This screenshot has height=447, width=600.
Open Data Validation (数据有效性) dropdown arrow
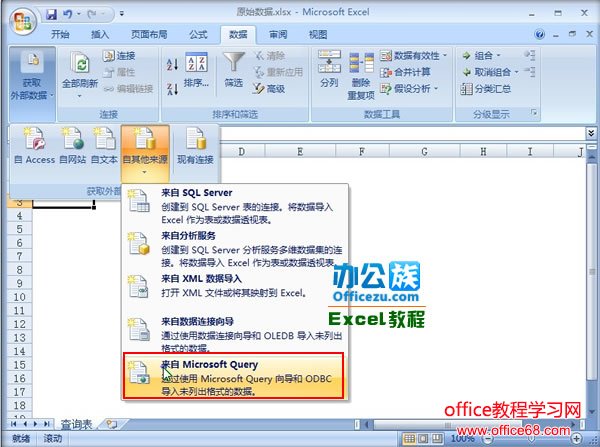(x=445, y=56)
